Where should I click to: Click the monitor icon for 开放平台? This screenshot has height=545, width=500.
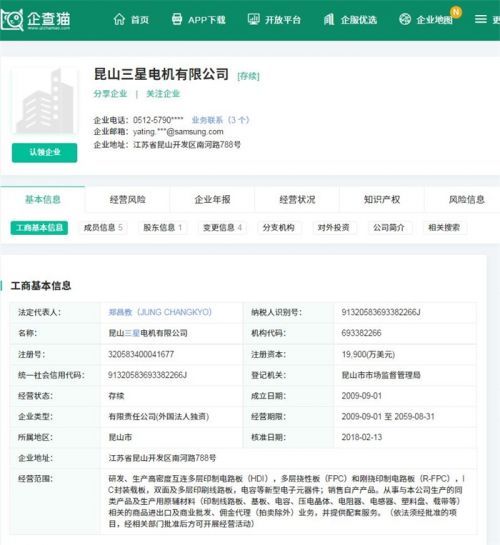[x=254, y=19]
